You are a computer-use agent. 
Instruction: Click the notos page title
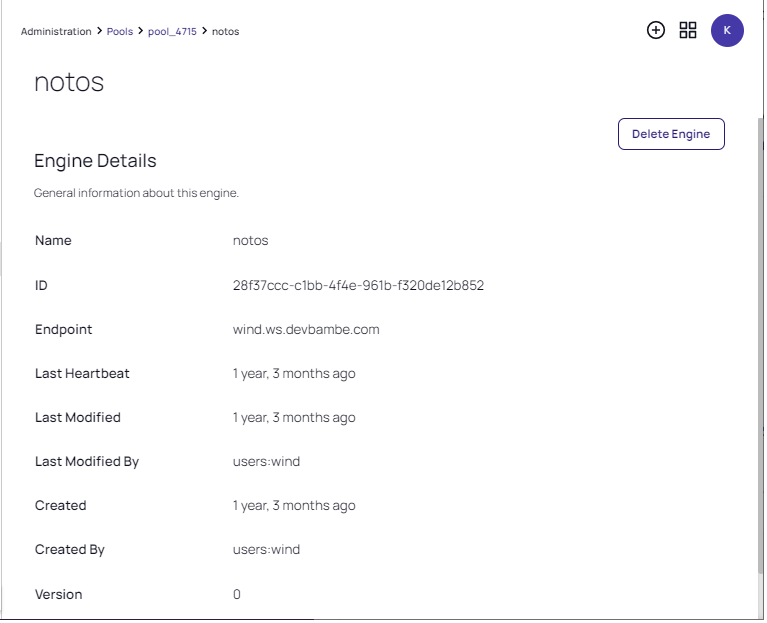pyautogui.click(x=69, y=82)
